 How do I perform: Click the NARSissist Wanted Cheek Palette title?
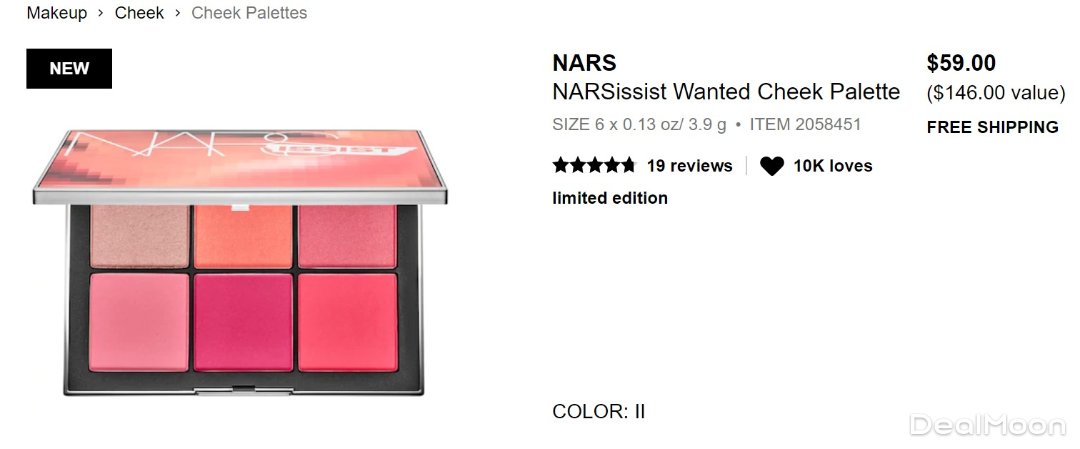[x=726, y=92]
